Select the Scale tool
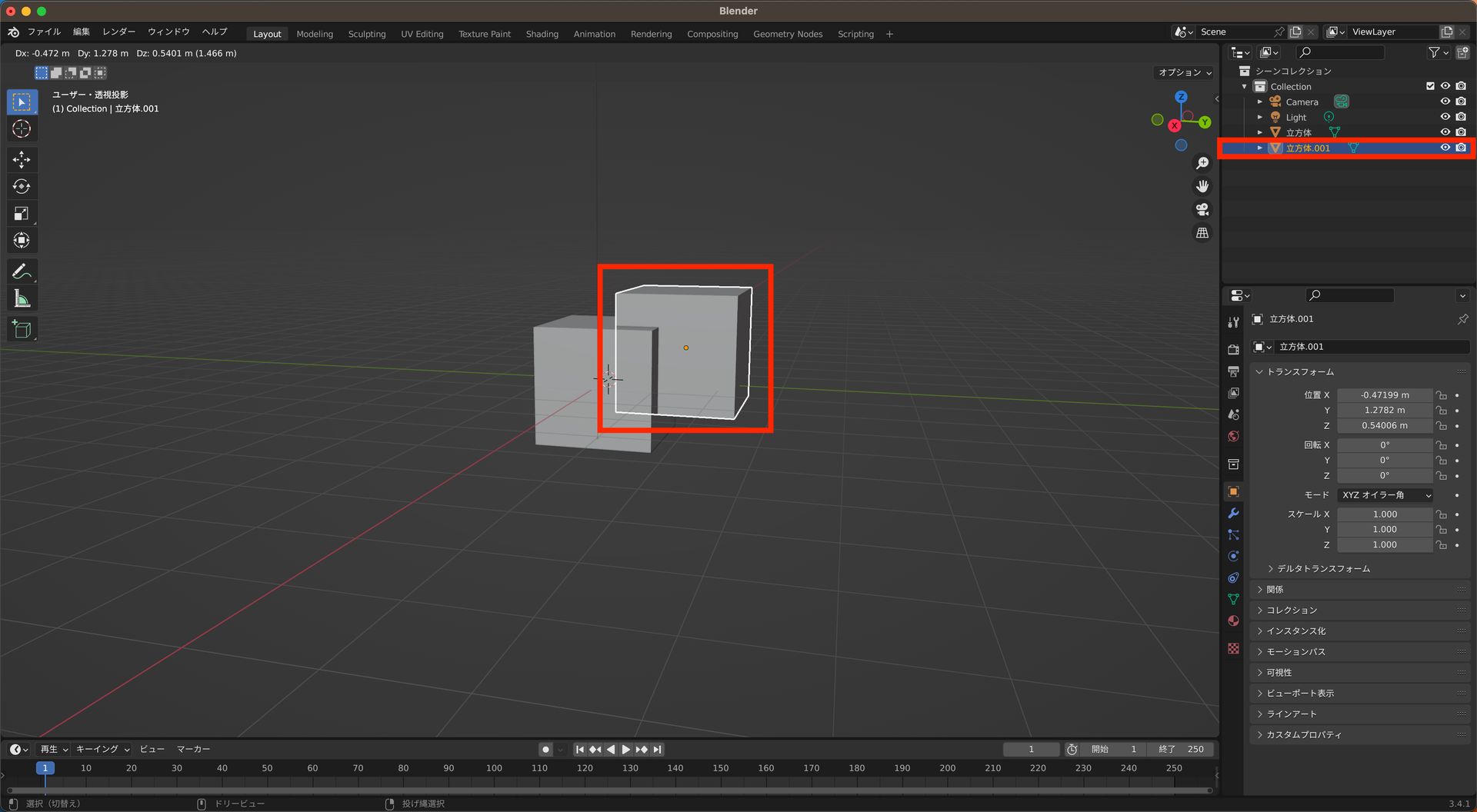1477x812 pixels. tap(22, 213)
